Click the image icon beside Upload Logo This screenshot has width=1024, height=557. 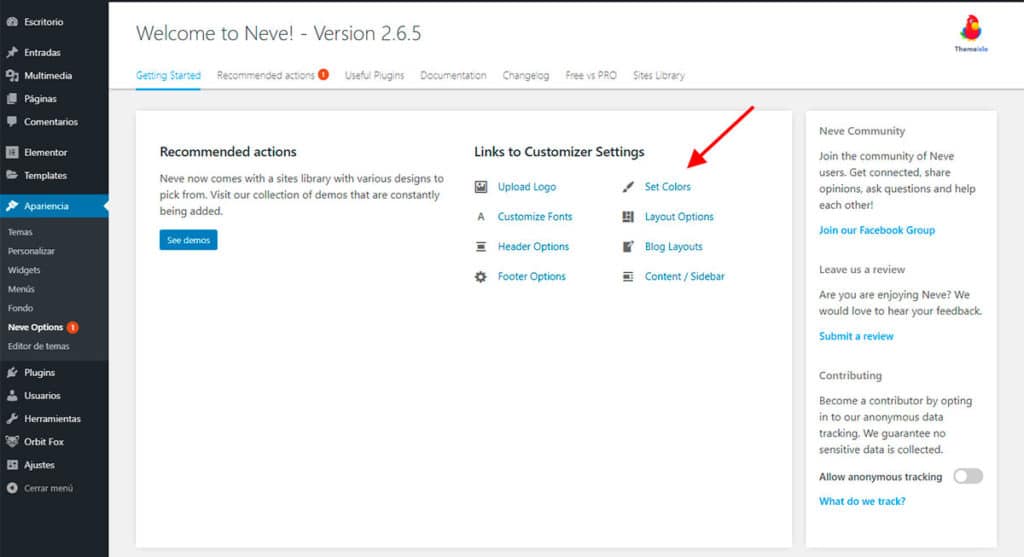click(481, 187)
